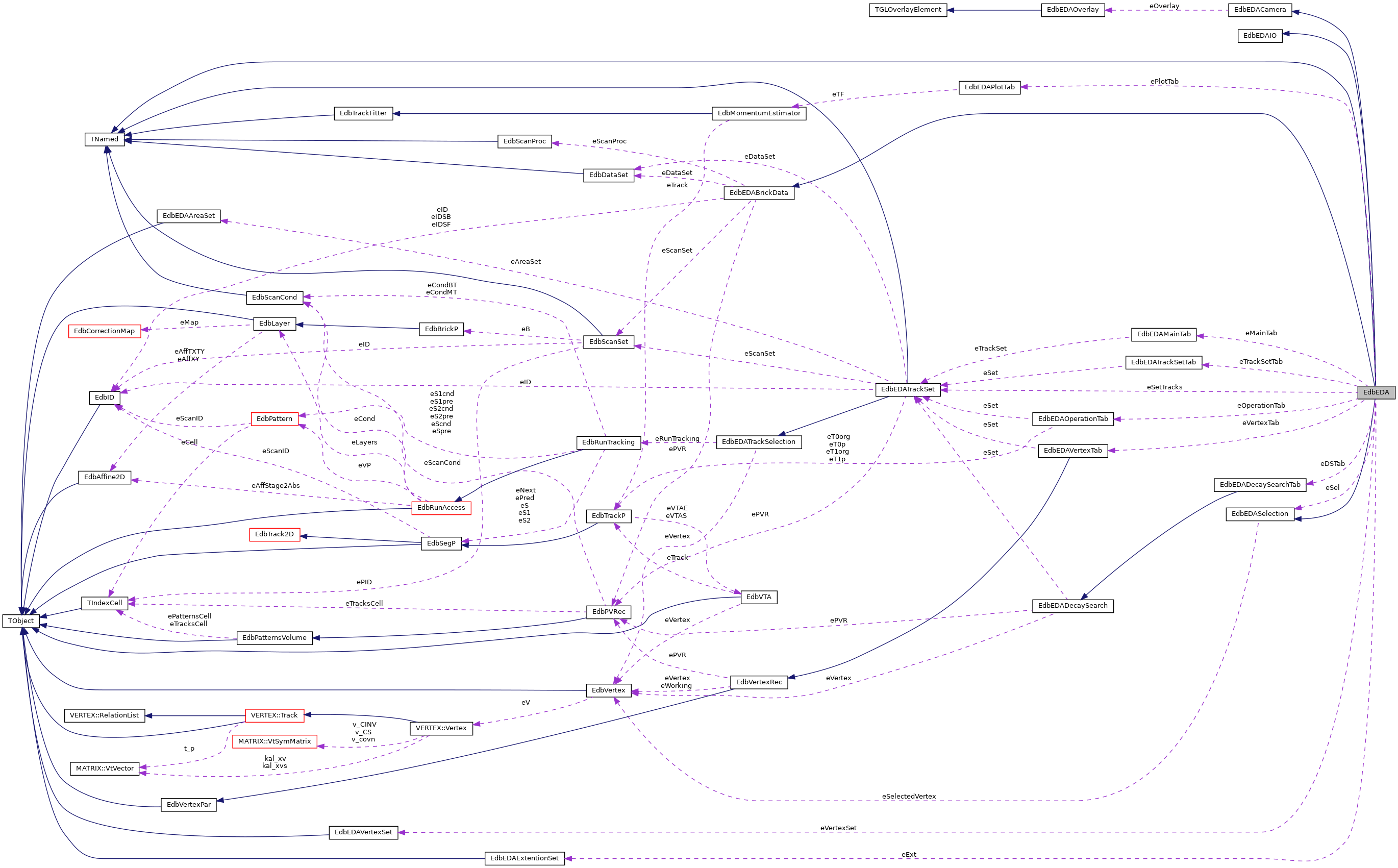Image resolution: width=1398 pixels, height=868 pixels.
Task: Click the EdbDataSet node
Action: [608, 175]
